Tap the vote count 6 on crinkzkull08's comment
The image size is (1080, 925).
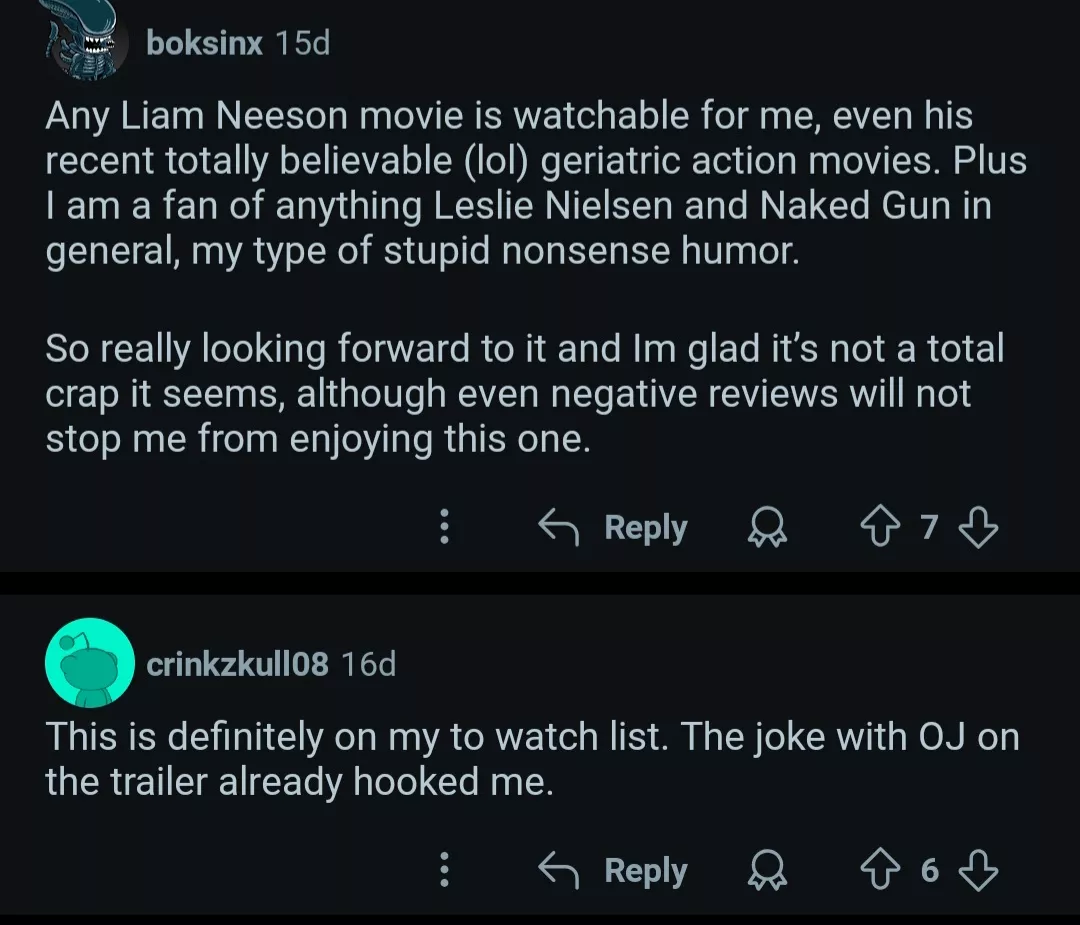[930, 871]
